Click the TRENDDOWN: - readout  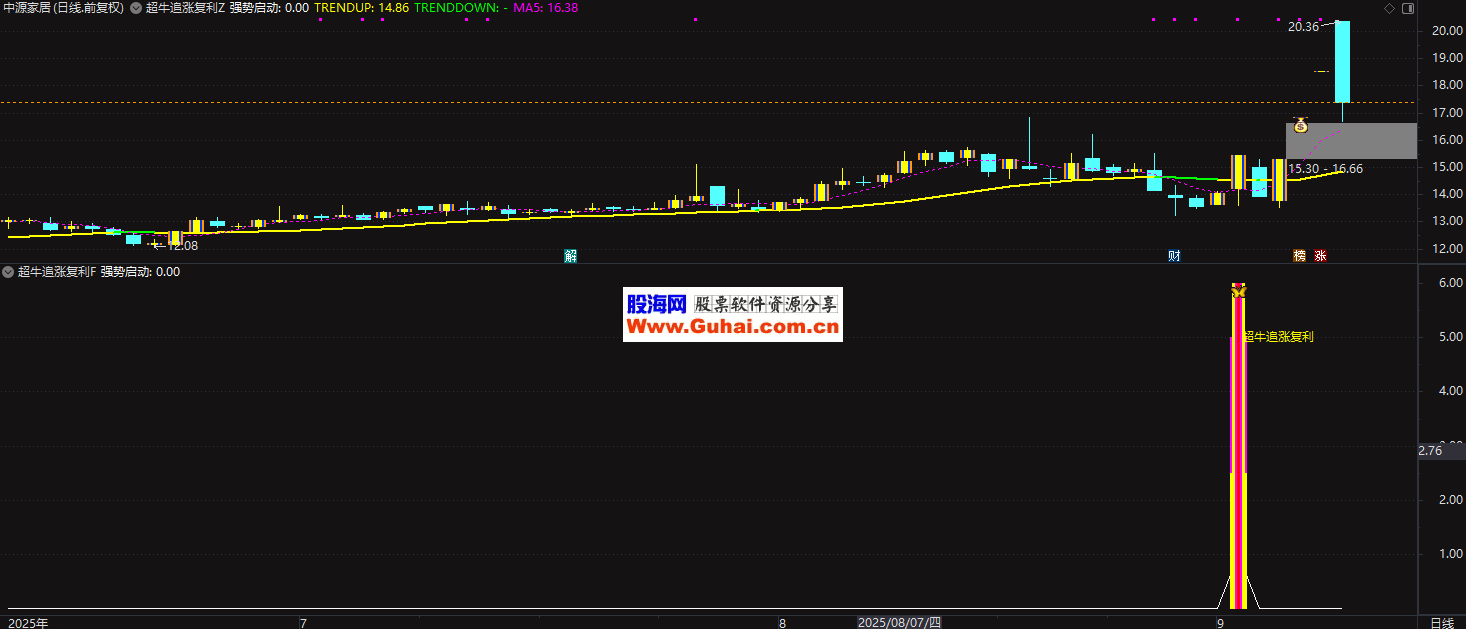tap(460, 8)
